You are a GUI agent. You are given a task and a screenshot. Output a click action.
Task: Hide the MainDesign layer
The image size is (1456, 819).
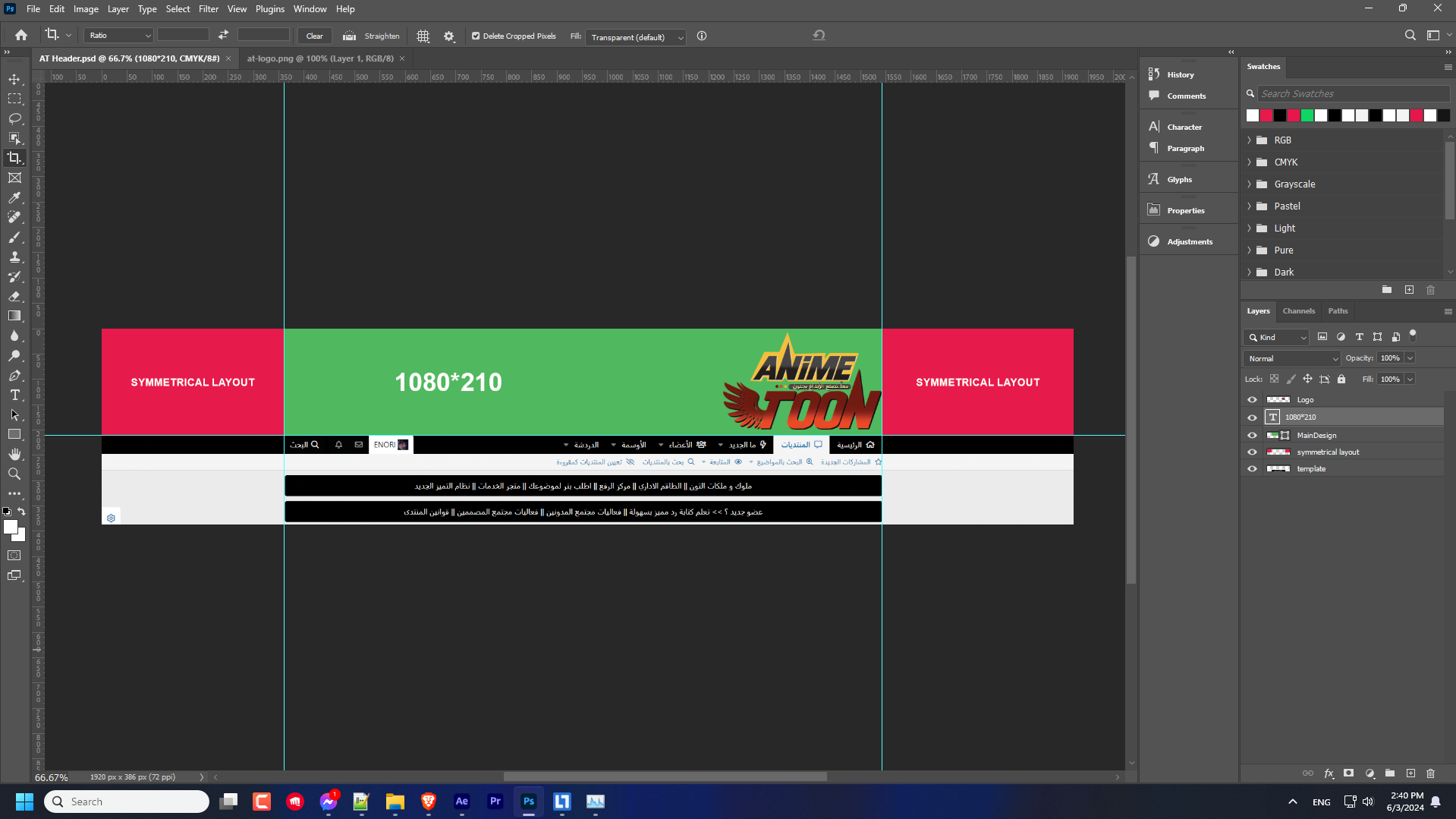1252,436
